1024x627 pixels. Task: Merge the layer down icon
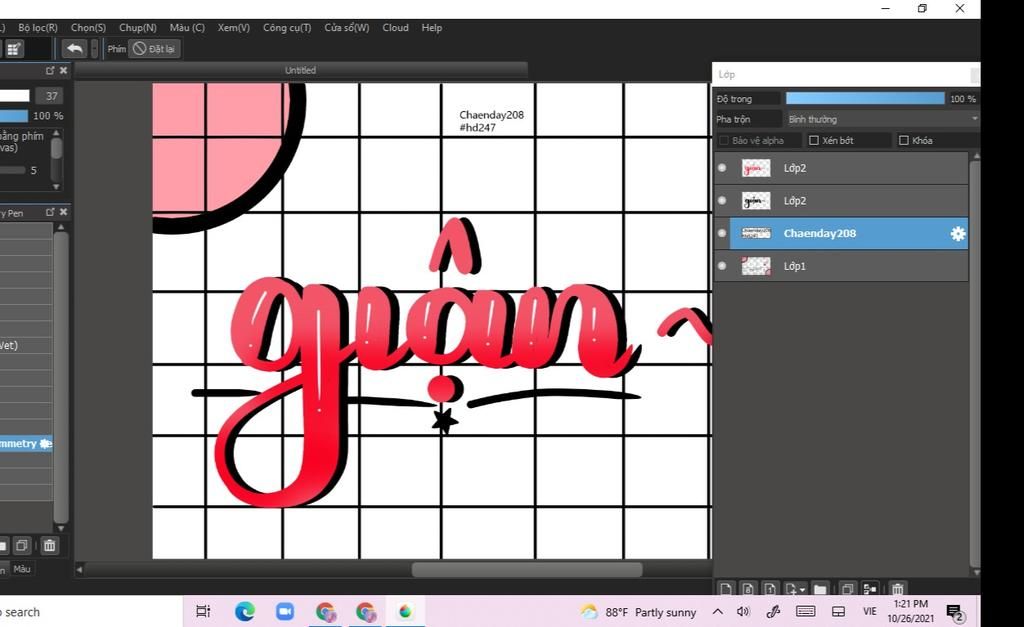(870, 588)
